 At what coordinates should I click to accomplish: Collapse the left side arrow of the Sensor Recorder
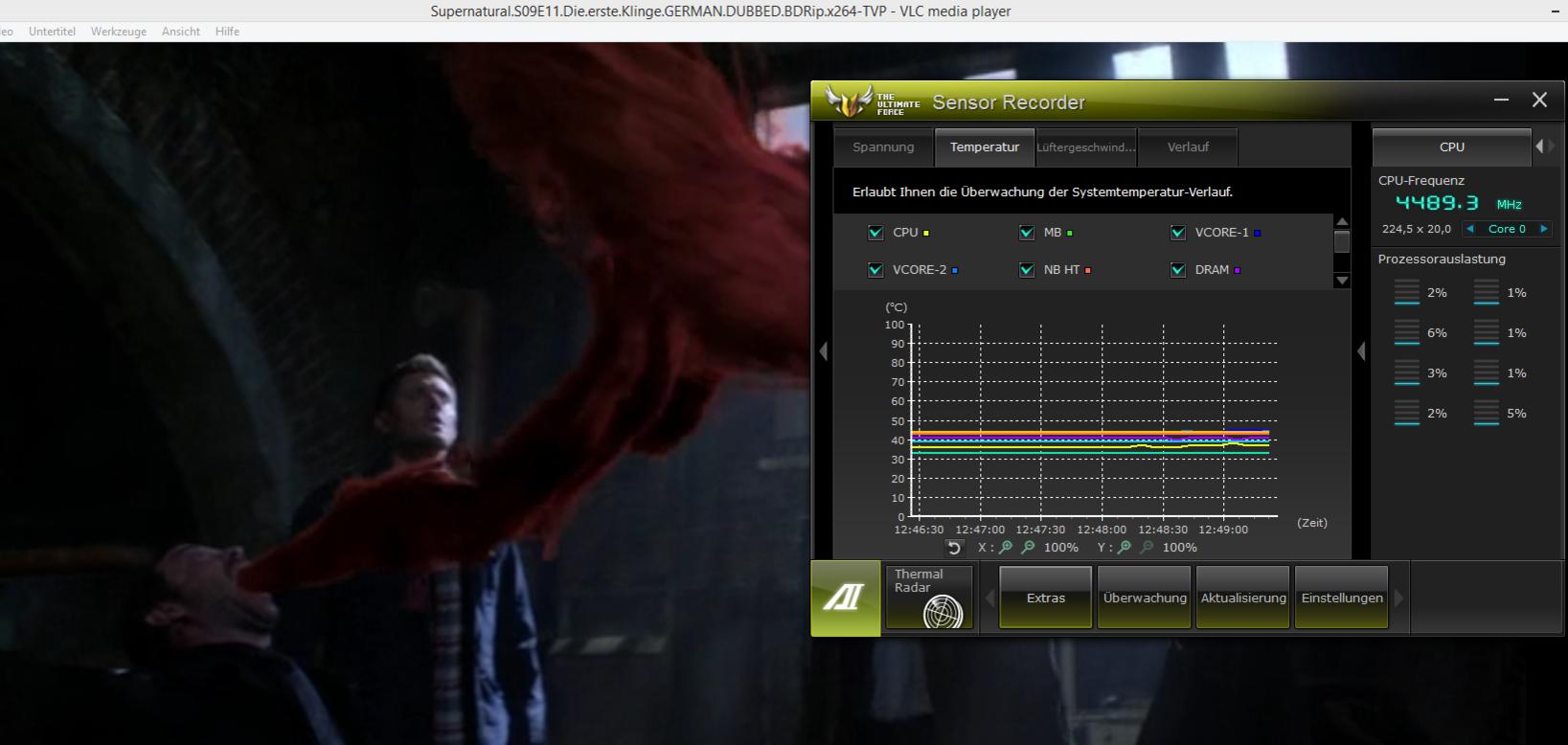(x=823, y=351)
